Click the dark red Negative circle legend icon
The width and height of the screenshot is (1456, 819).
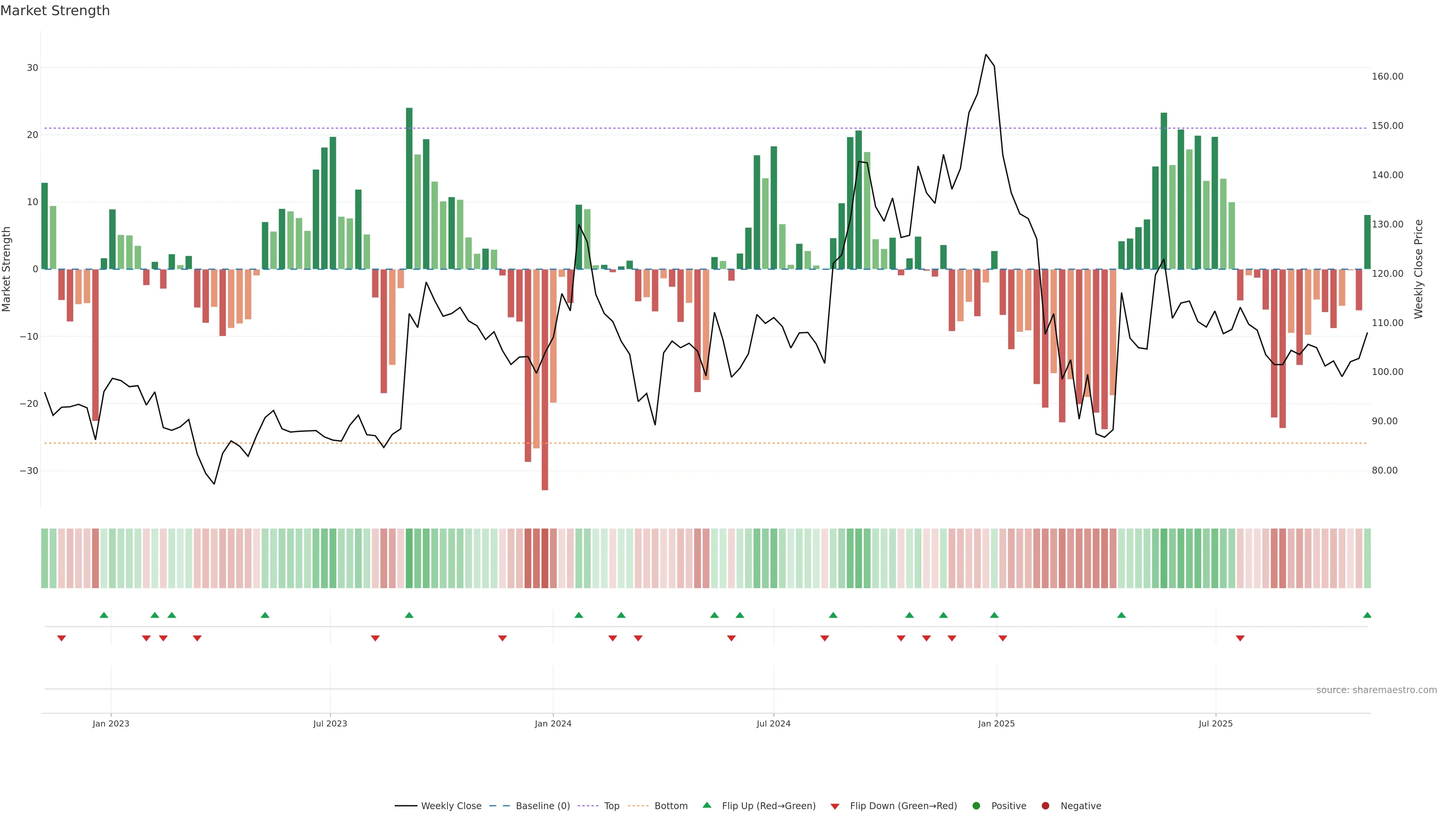[1045, 805]
